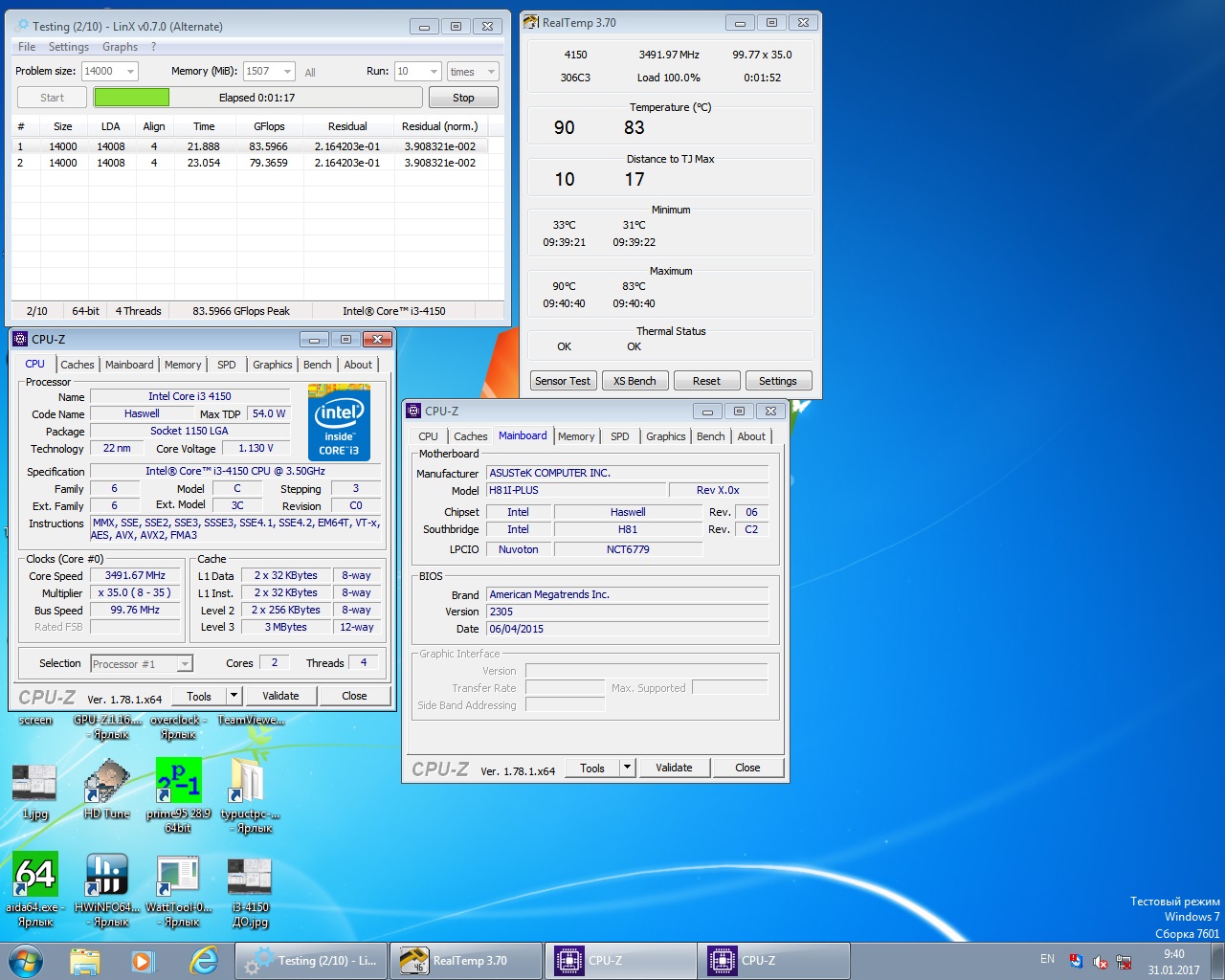Image resolution: width=1225 pixels, height=980 pixels.
Task: Open Windows Explorer from the taskbar
Action: [85, 961]
